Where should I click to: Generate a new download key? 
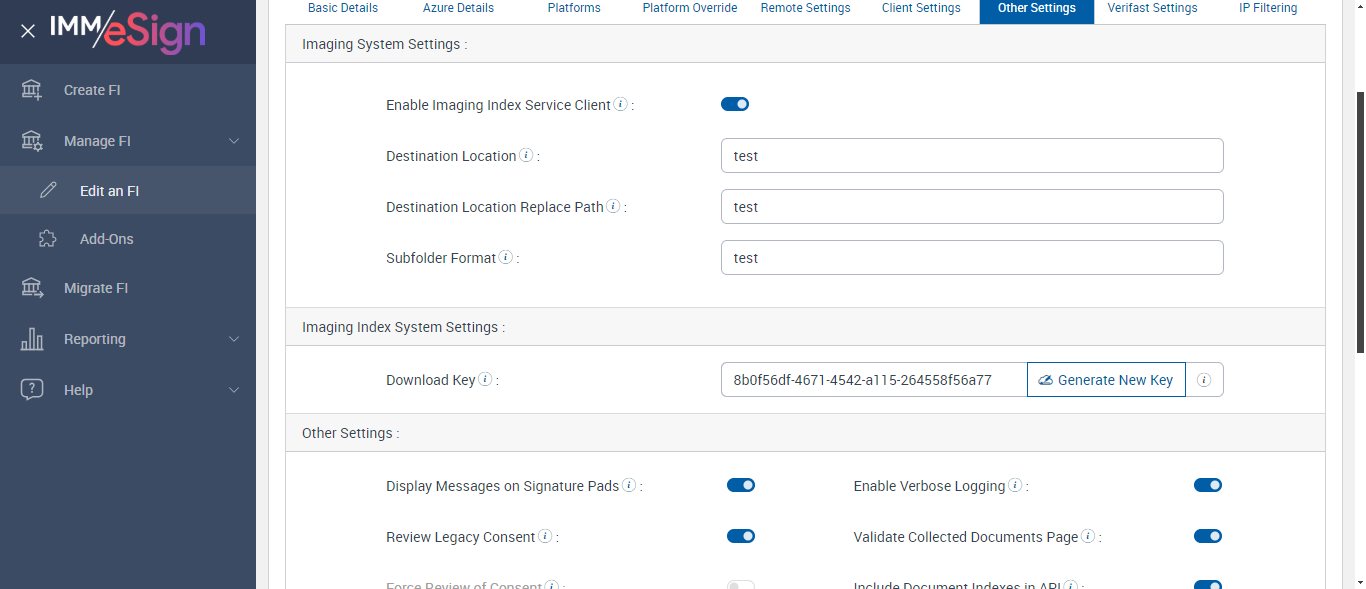tap(1106, 380)
